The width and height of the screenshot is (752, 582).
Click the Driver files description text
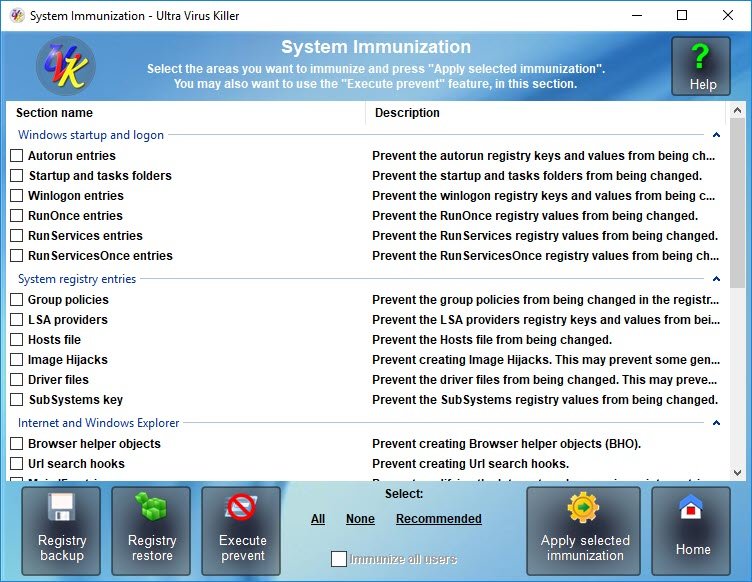tap(545, 380)
